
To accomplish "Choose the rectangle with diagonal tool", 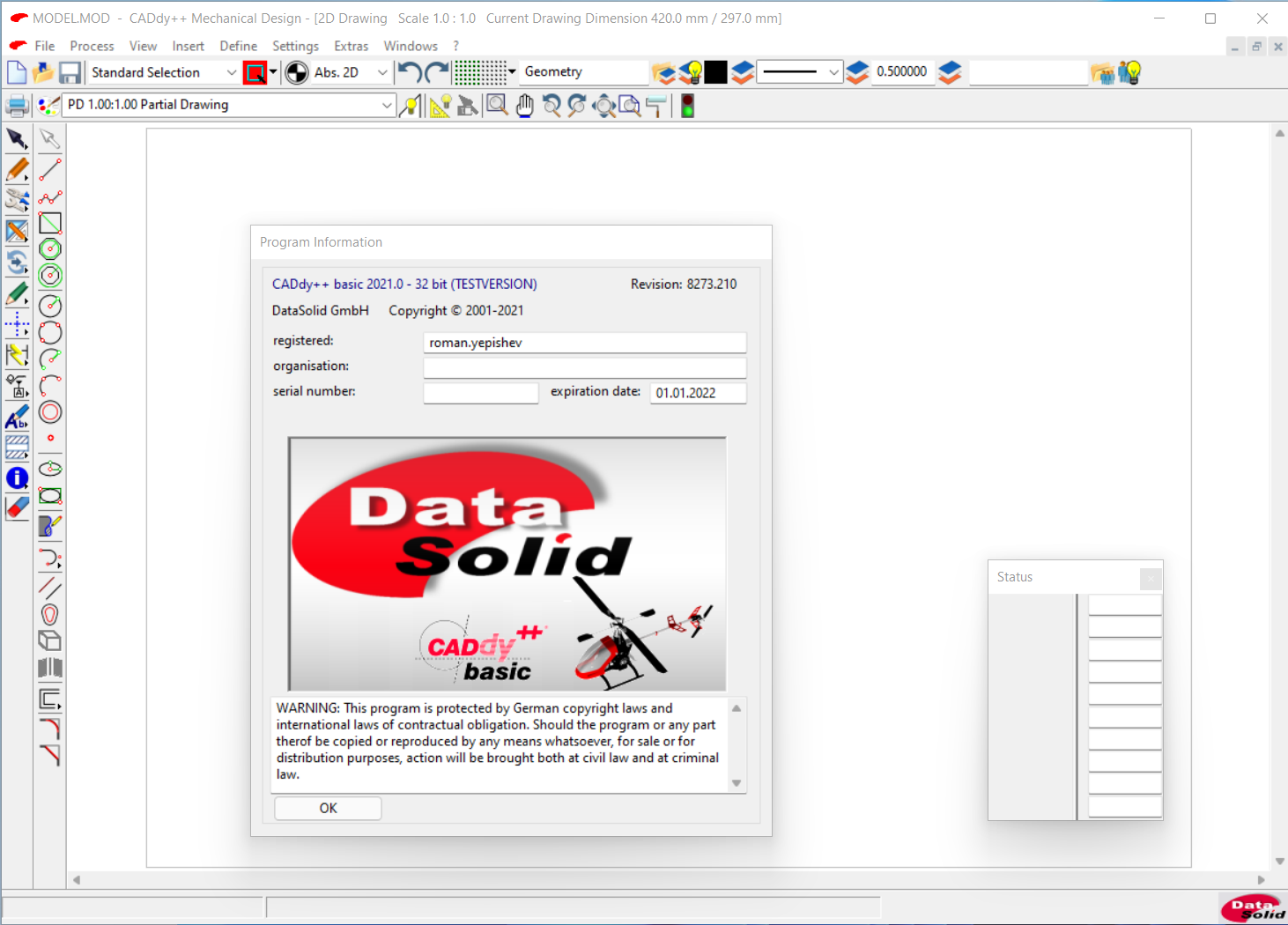I will [x=50, y=223].
